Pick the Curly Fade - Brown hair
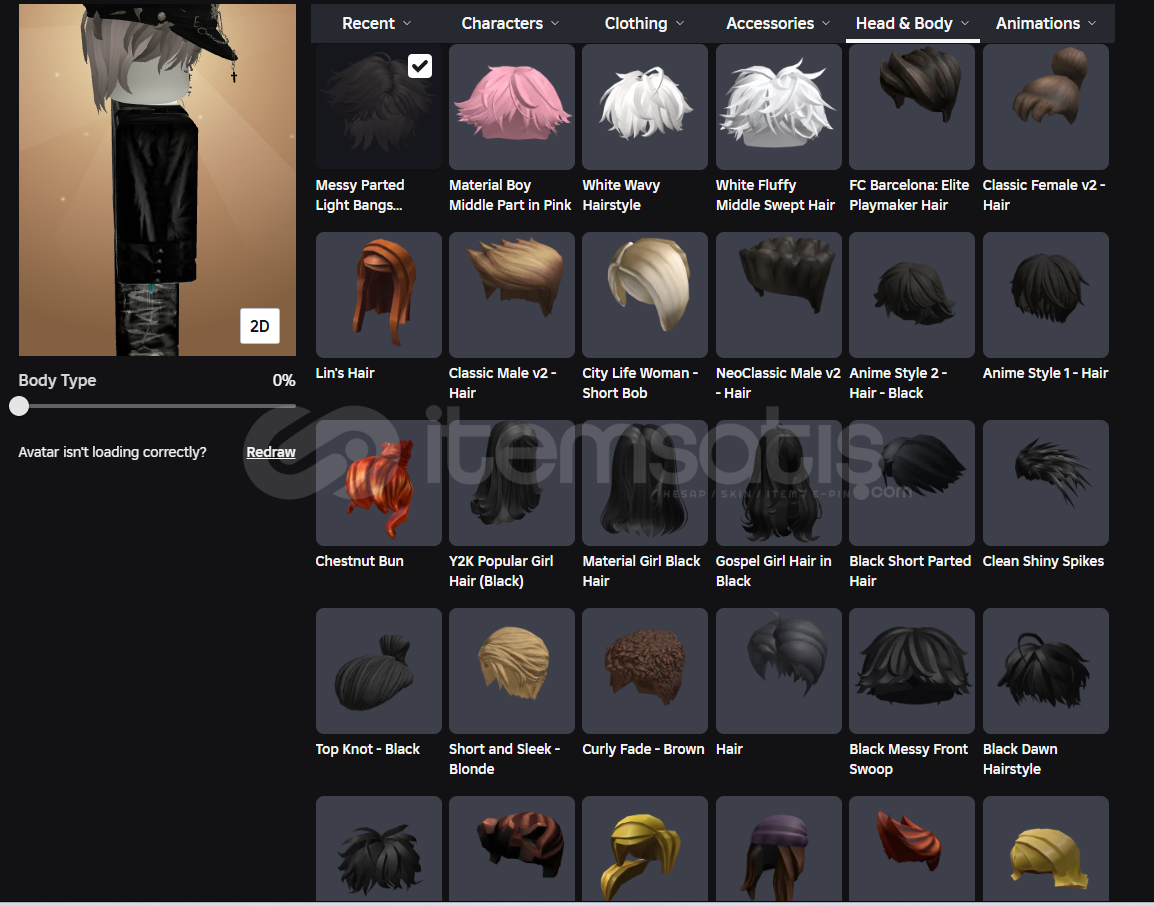 [645, 670]
